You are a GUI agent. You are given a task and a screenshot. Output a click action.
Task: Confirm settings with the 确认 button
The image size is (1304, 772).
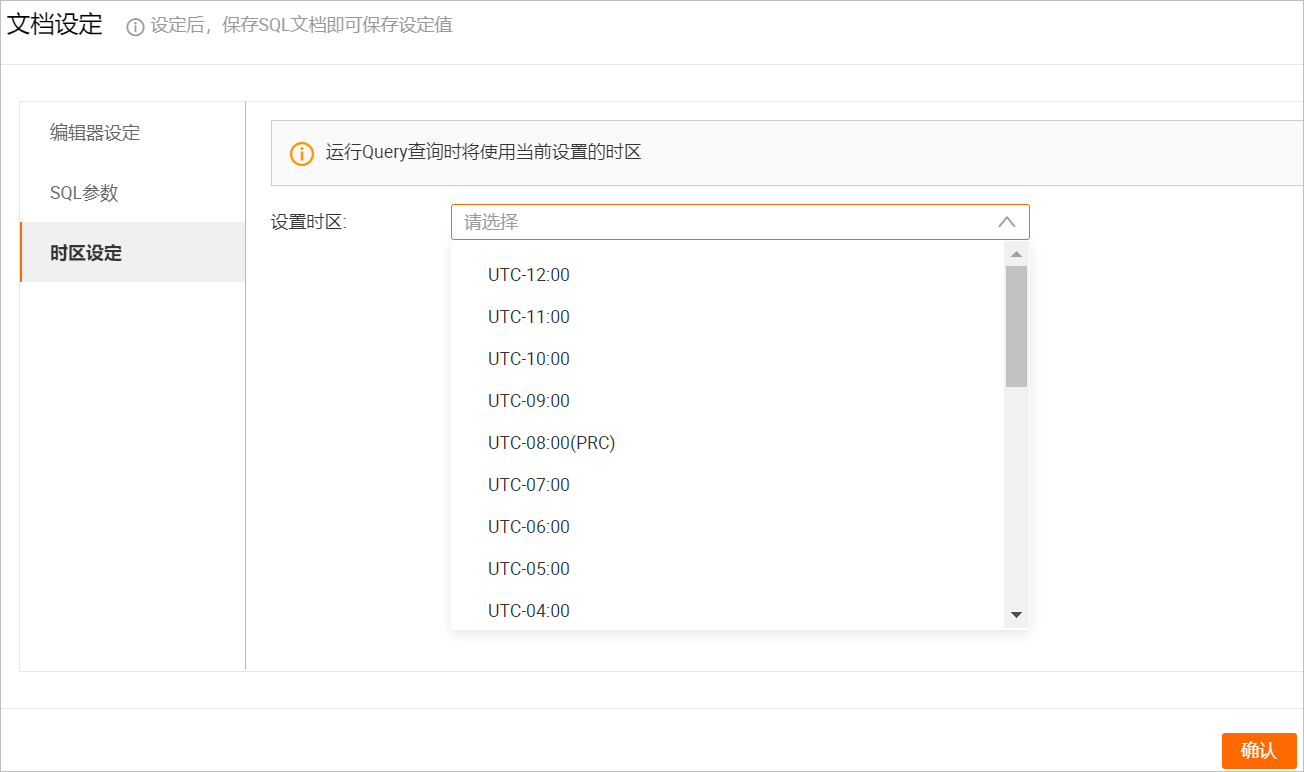(x=1259, y=751)
